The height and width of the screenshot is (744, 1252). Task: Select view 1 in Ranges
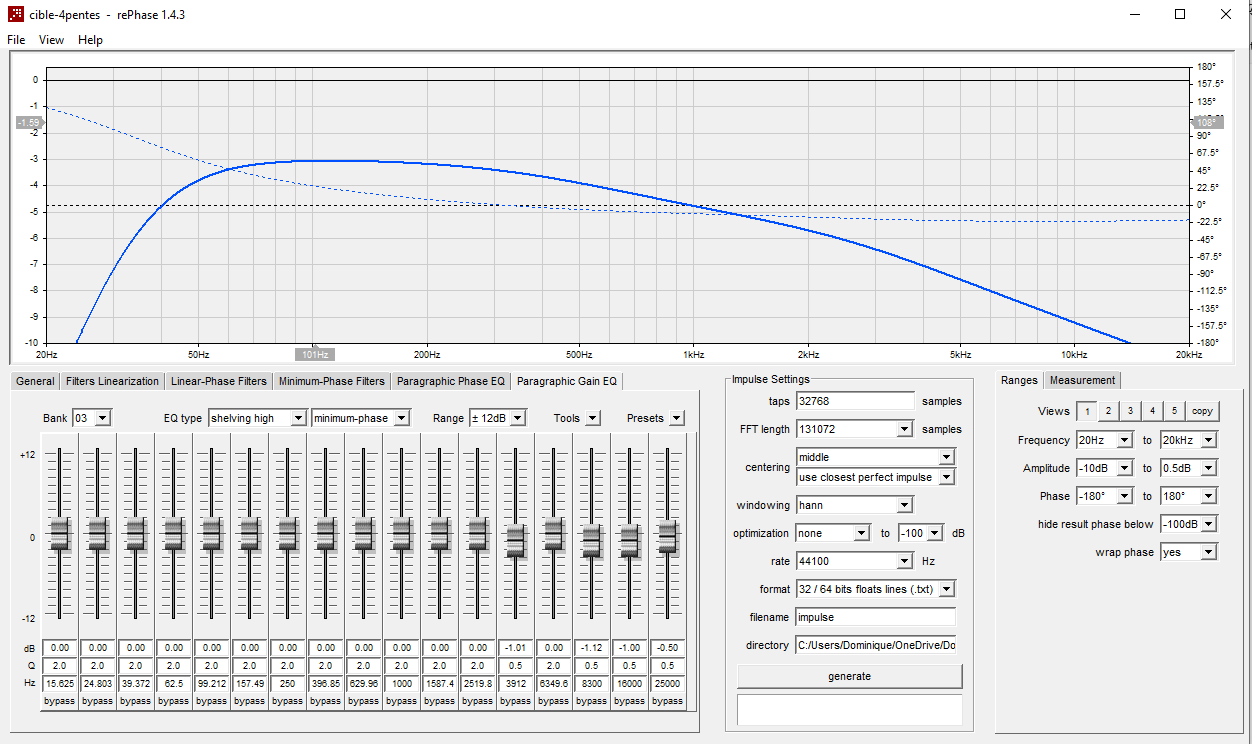(x=1086, y=411)
